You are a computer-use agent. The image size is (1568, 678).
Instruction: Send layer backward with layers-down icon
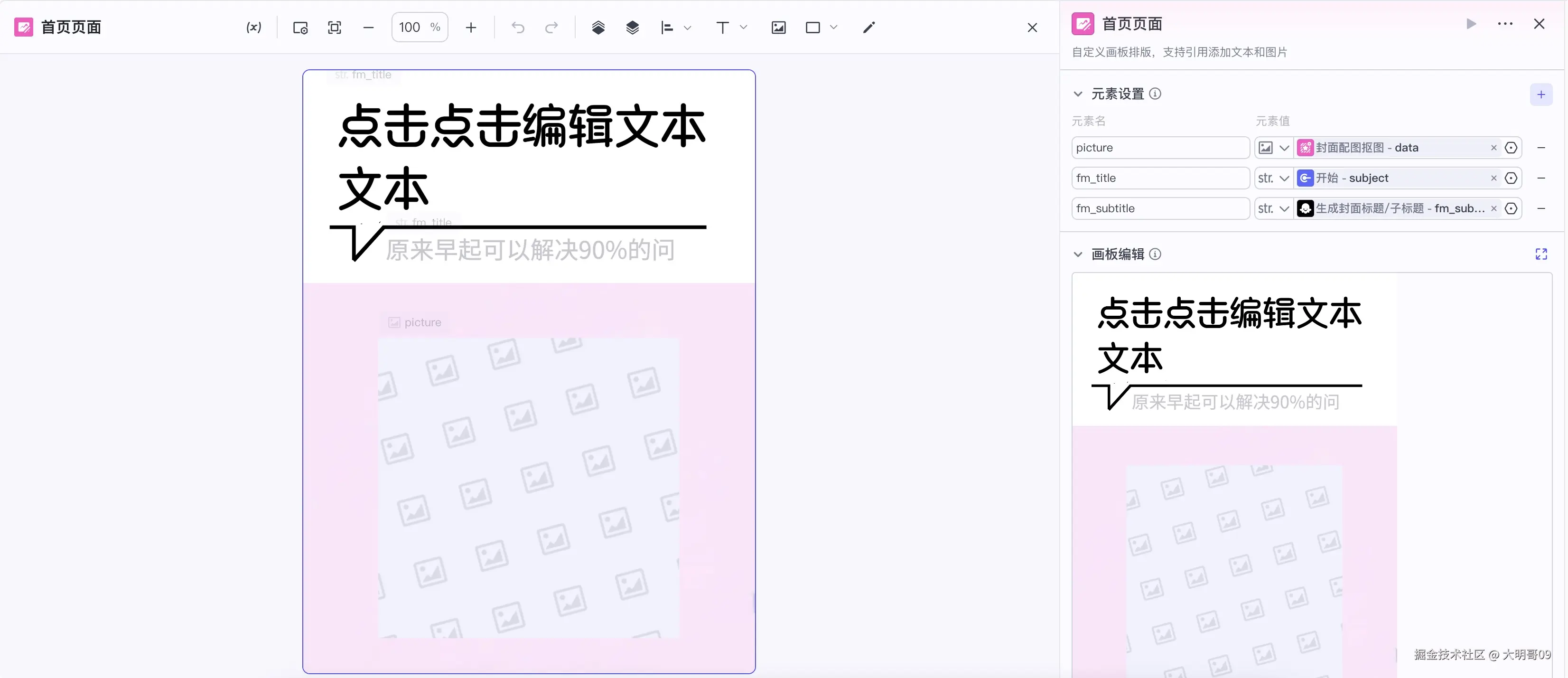point(633,28)
